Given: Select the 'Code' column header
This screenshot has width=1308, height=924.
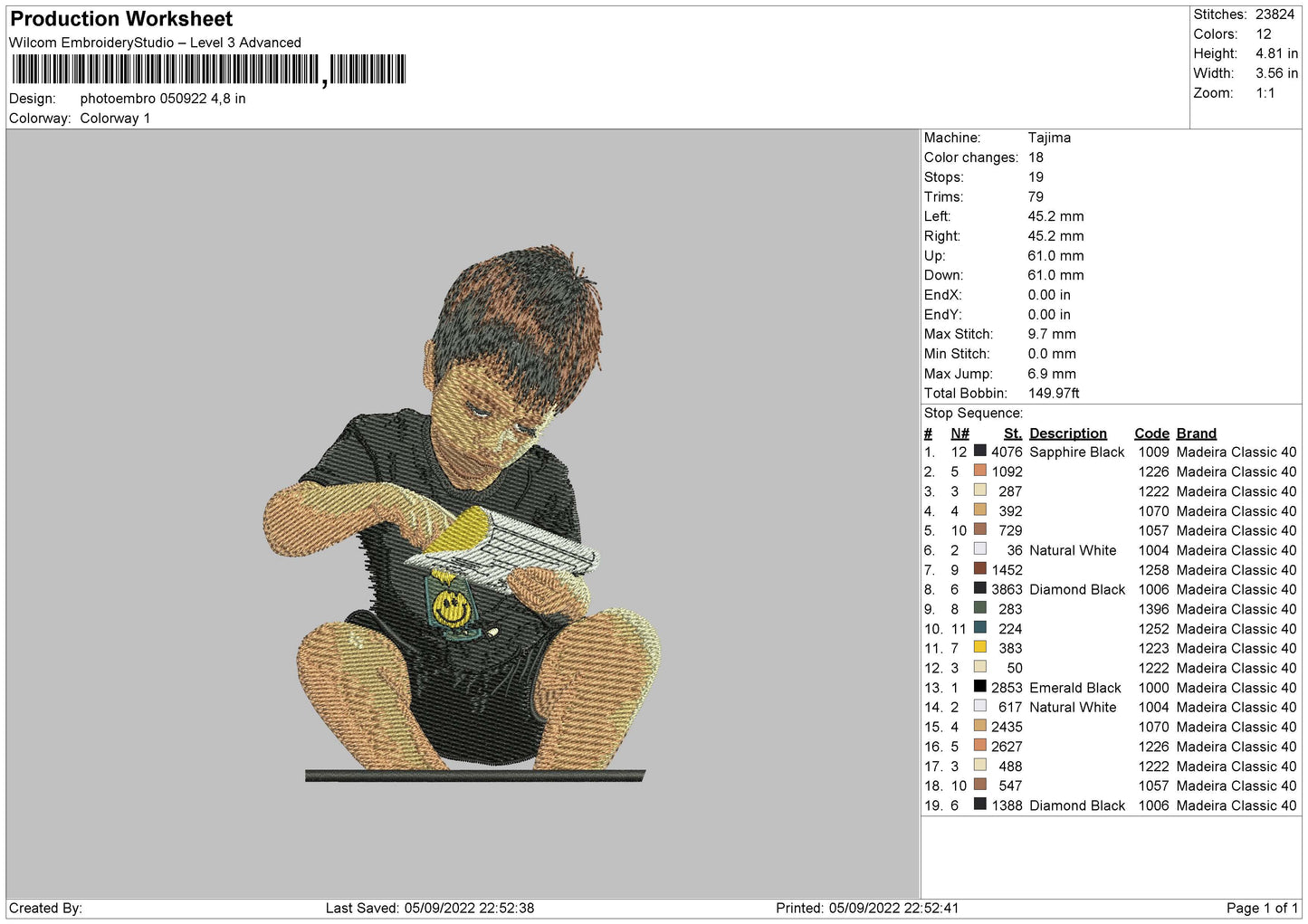Looking at the screenshot, I should click(1151, 433).
